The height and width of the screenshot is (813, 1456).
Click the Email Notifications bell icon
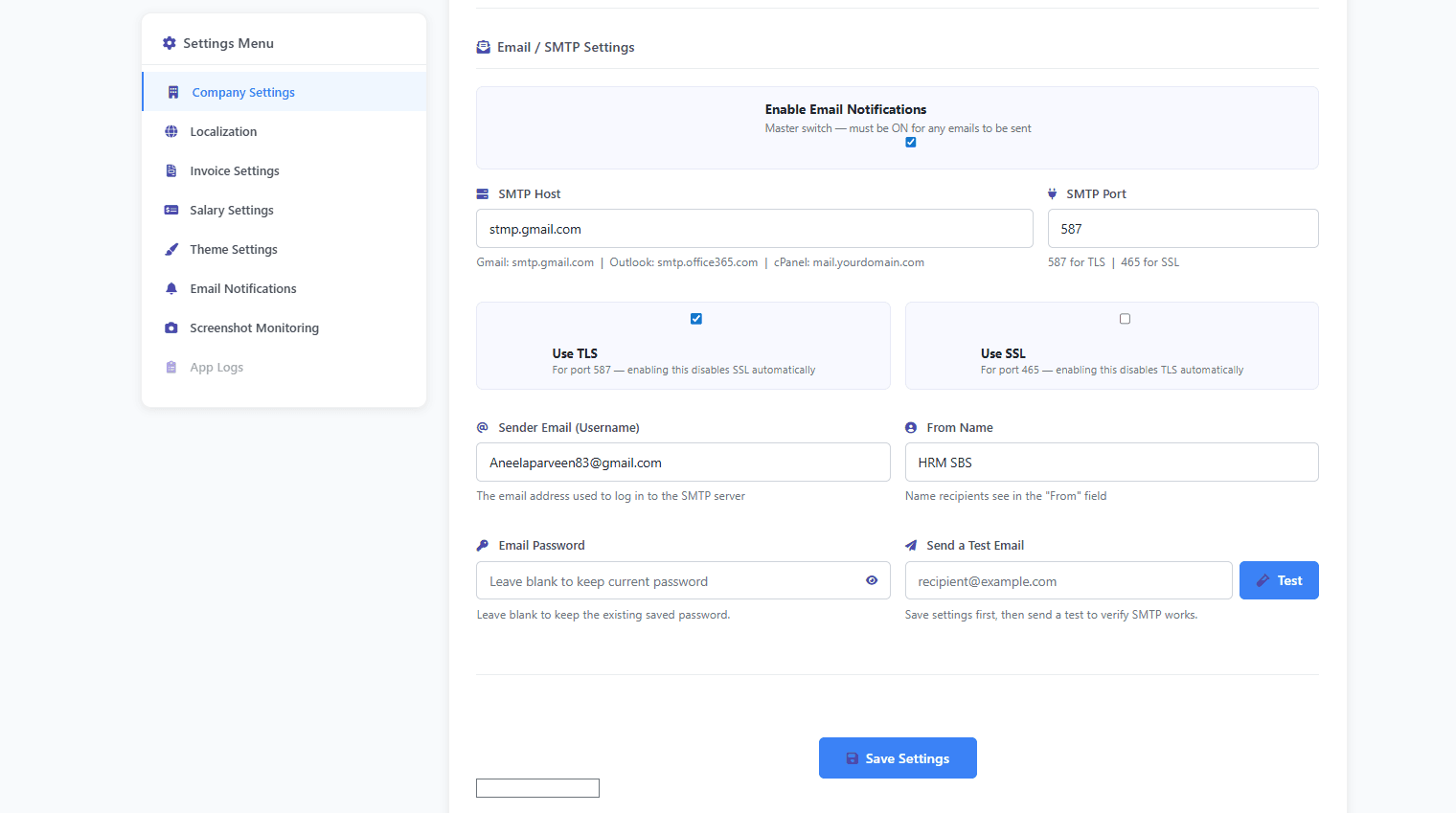tap(171, 289)
